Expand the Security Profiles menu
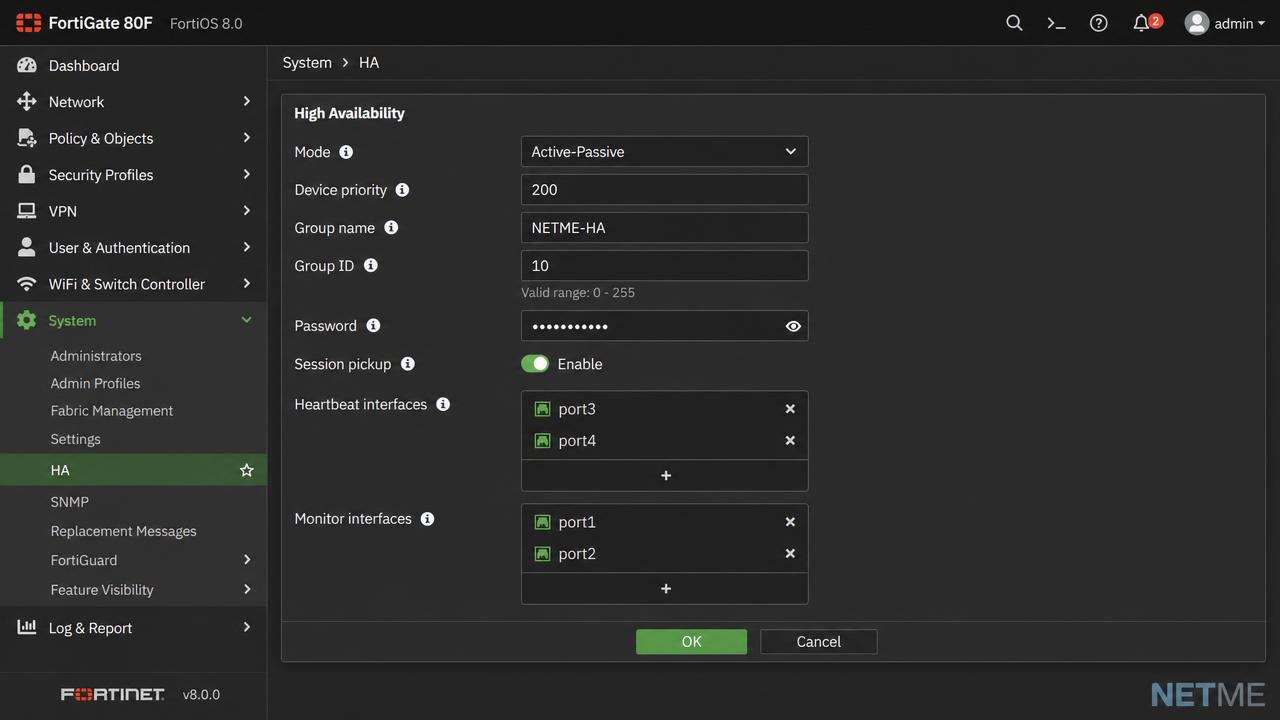This screenshot has width=1280, height=720. 133,175
